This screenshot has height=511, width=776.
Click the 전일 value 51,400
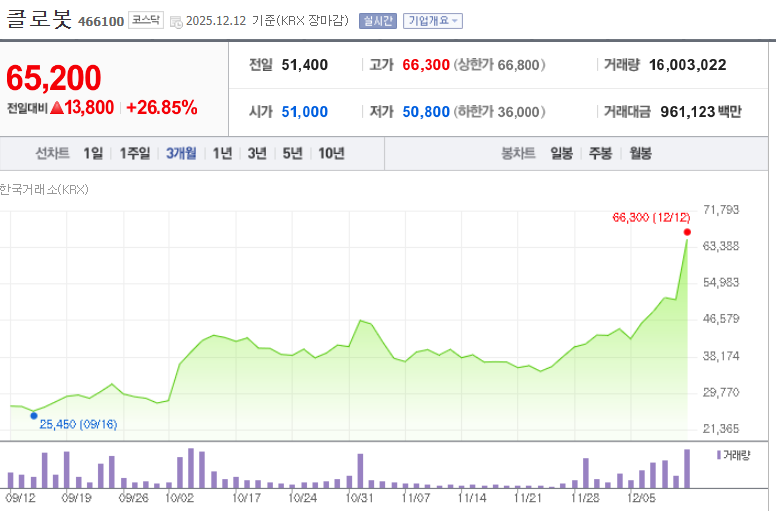point(304,65)
